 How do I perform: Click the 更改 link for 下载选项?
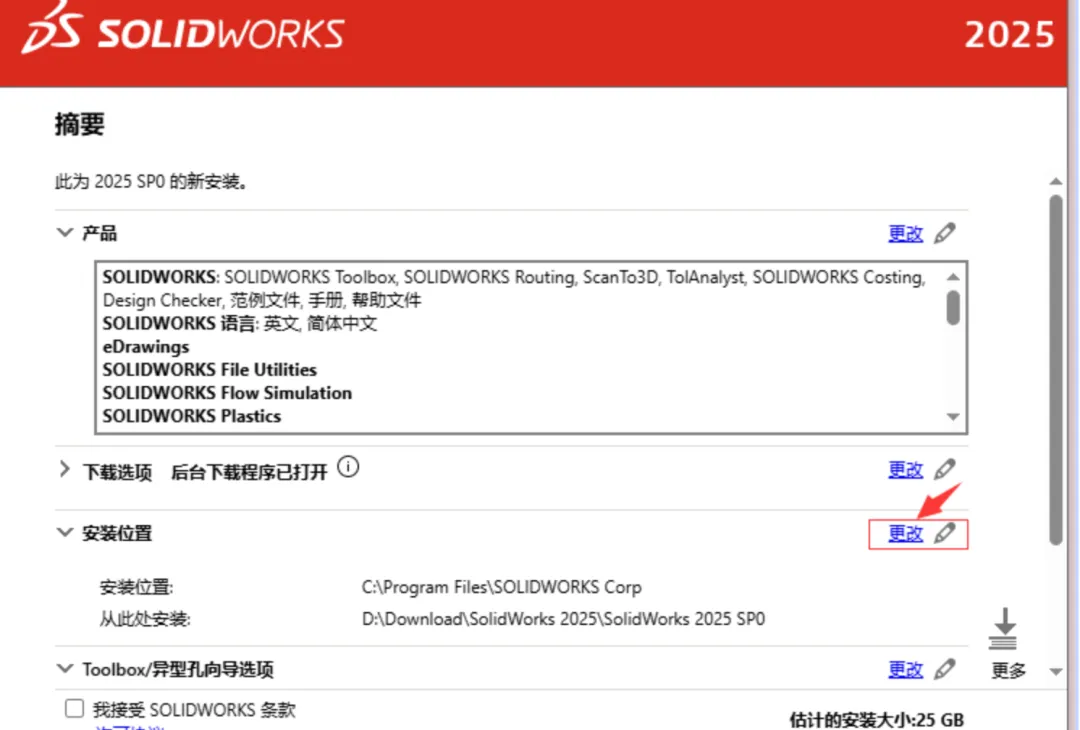[x=905, y=470]
